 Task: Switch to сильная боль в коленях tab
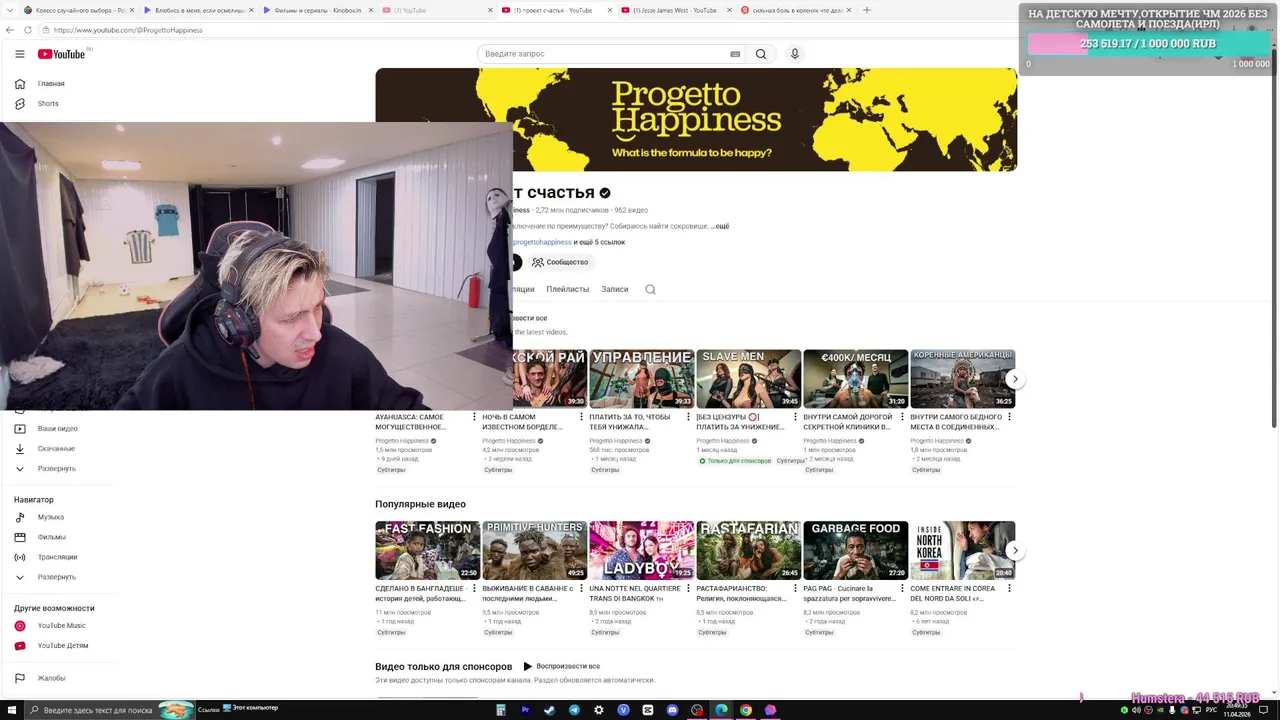[795, 10]
